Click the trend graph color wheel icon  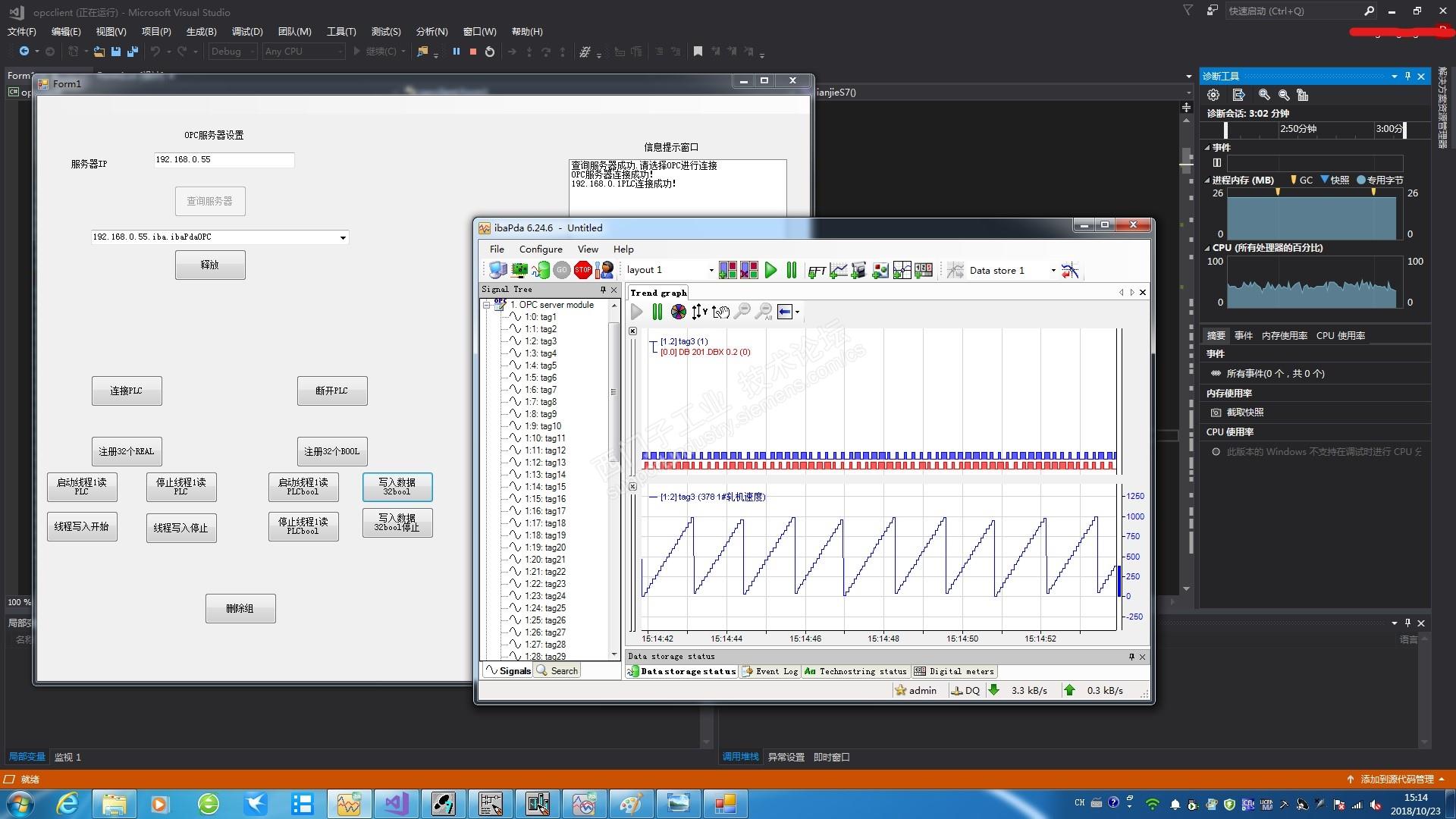point(679,312)
